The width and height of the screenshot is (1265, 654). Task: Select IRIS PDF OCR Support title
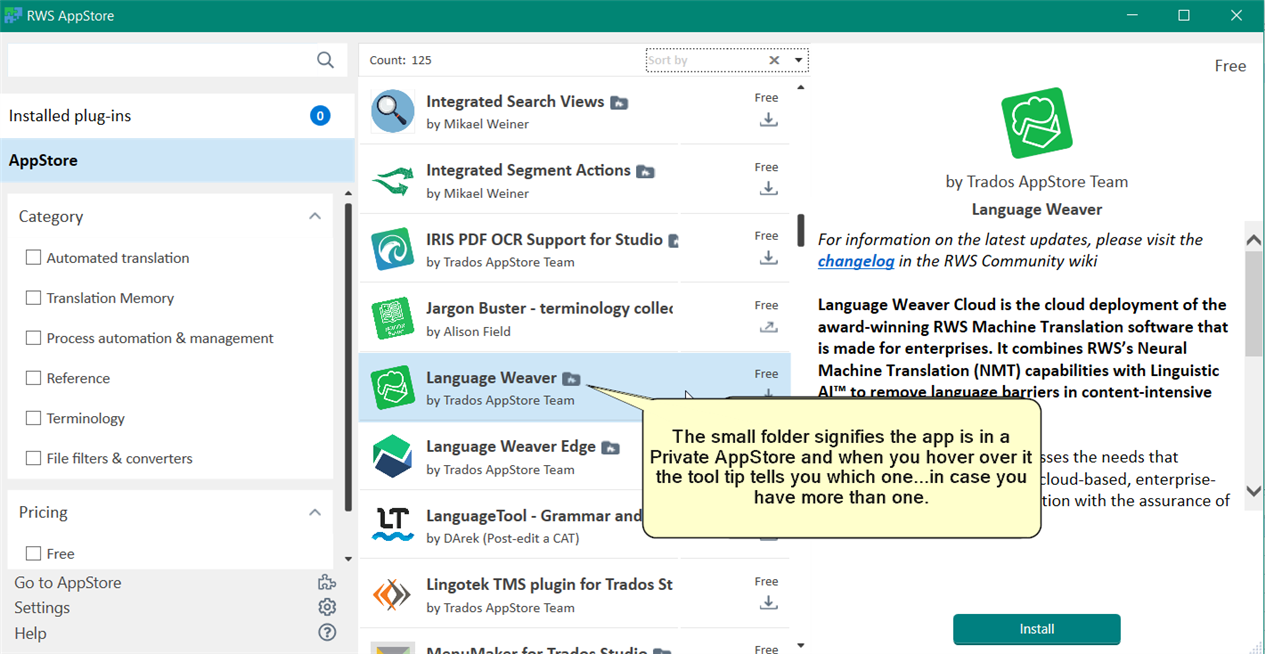[x=544, y=239]
